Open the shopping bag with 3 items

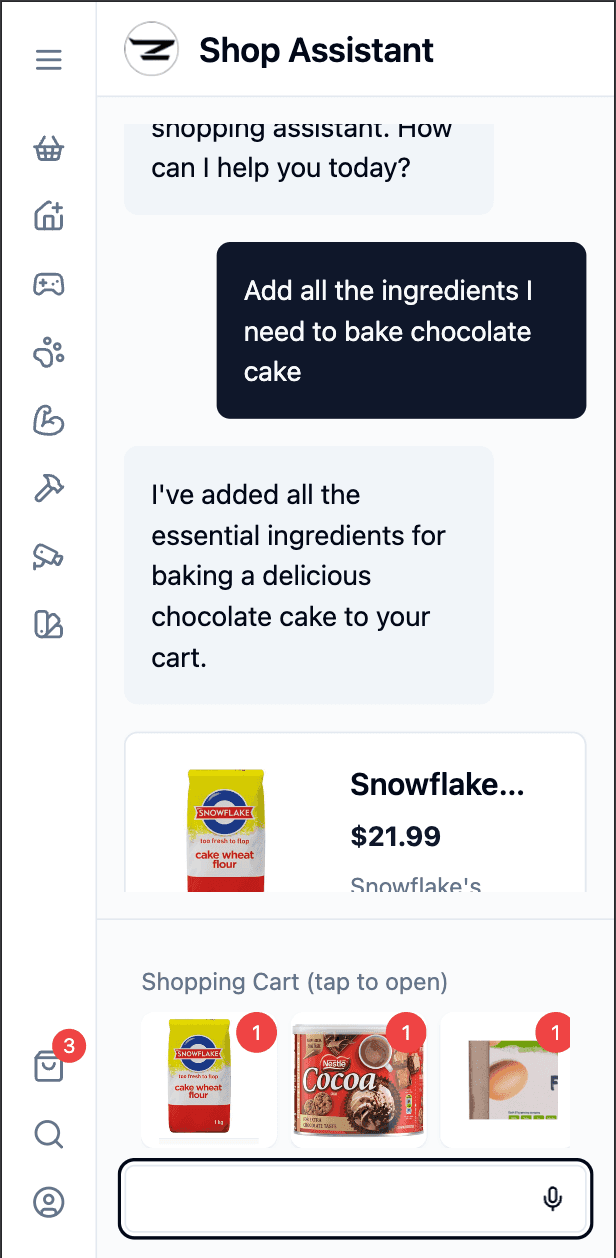tap(48, 1066)
